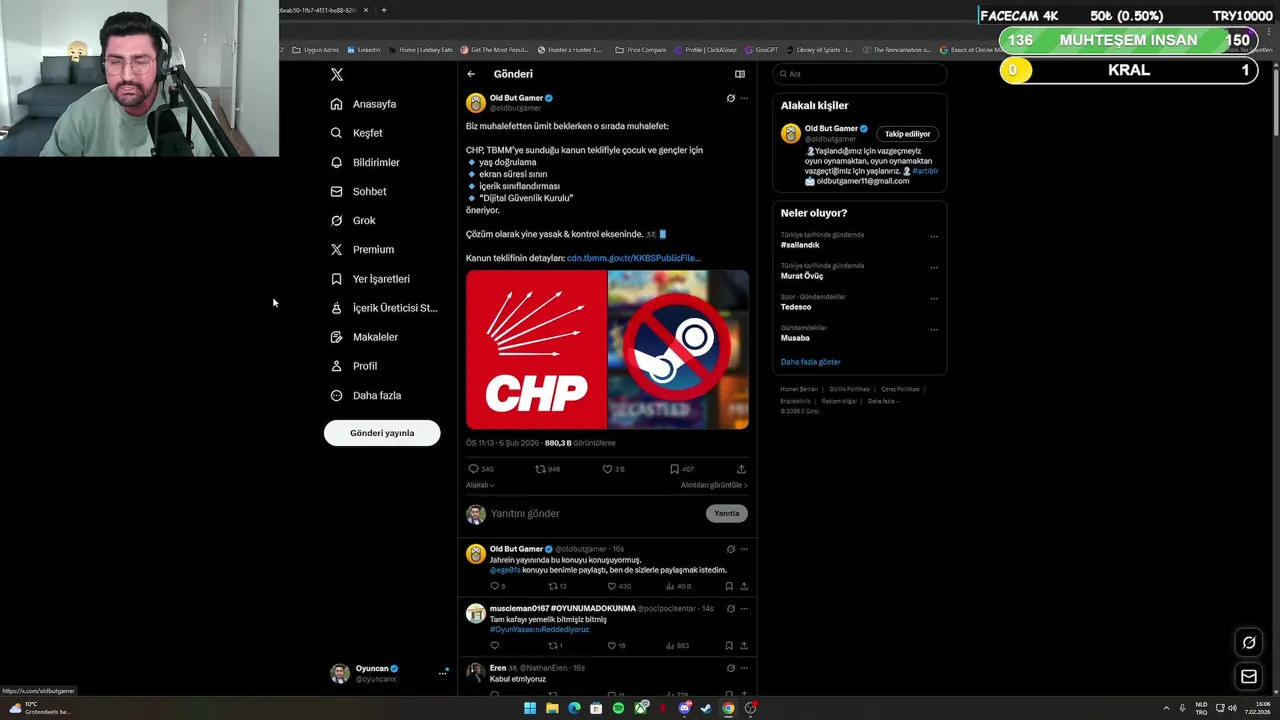
Task: Open the Windows Start button
Action: pyautogui.click(x=530, y=708)
